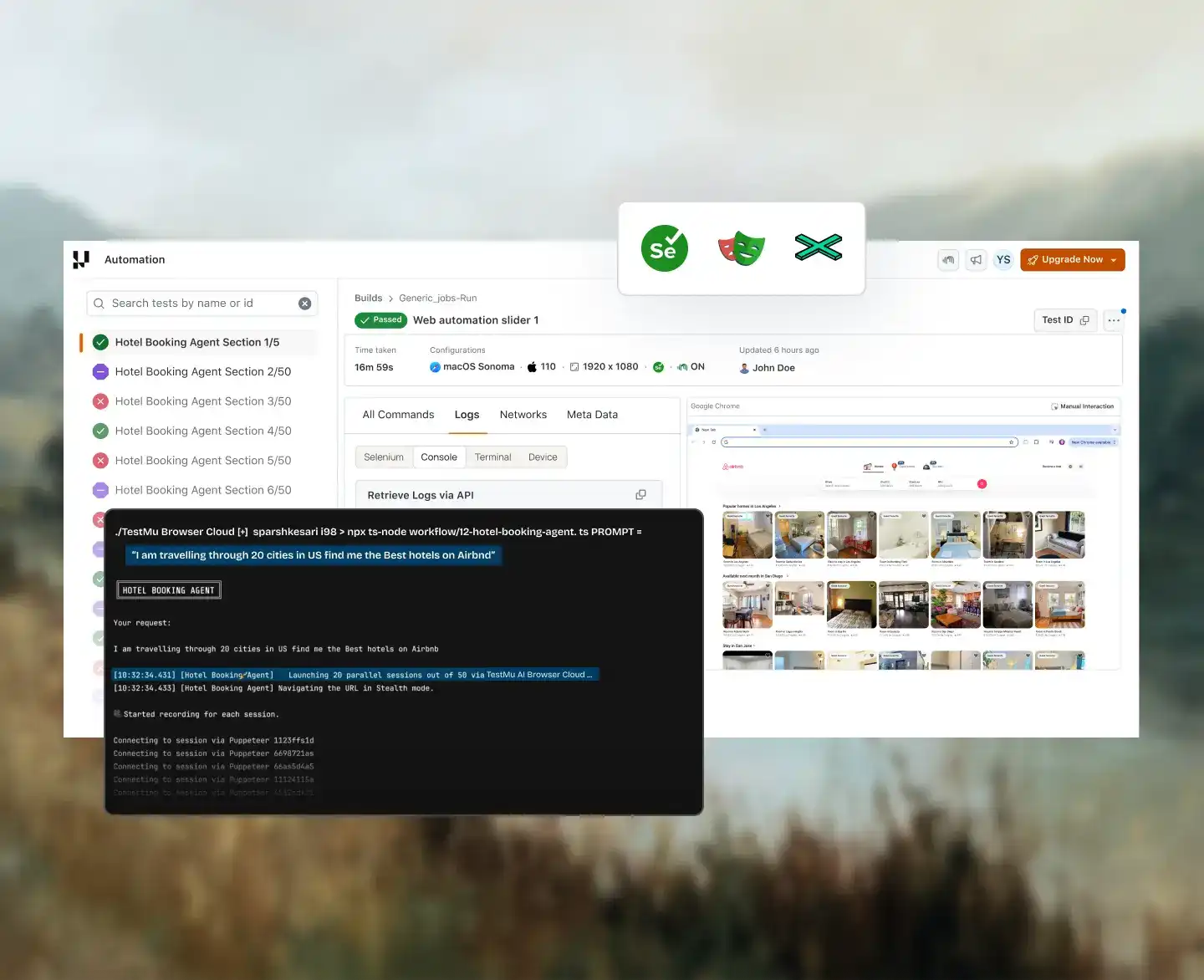Click Manual Interaction in the browser preview
This screenshot has width=1204, height=980.
click(1083, 406)
